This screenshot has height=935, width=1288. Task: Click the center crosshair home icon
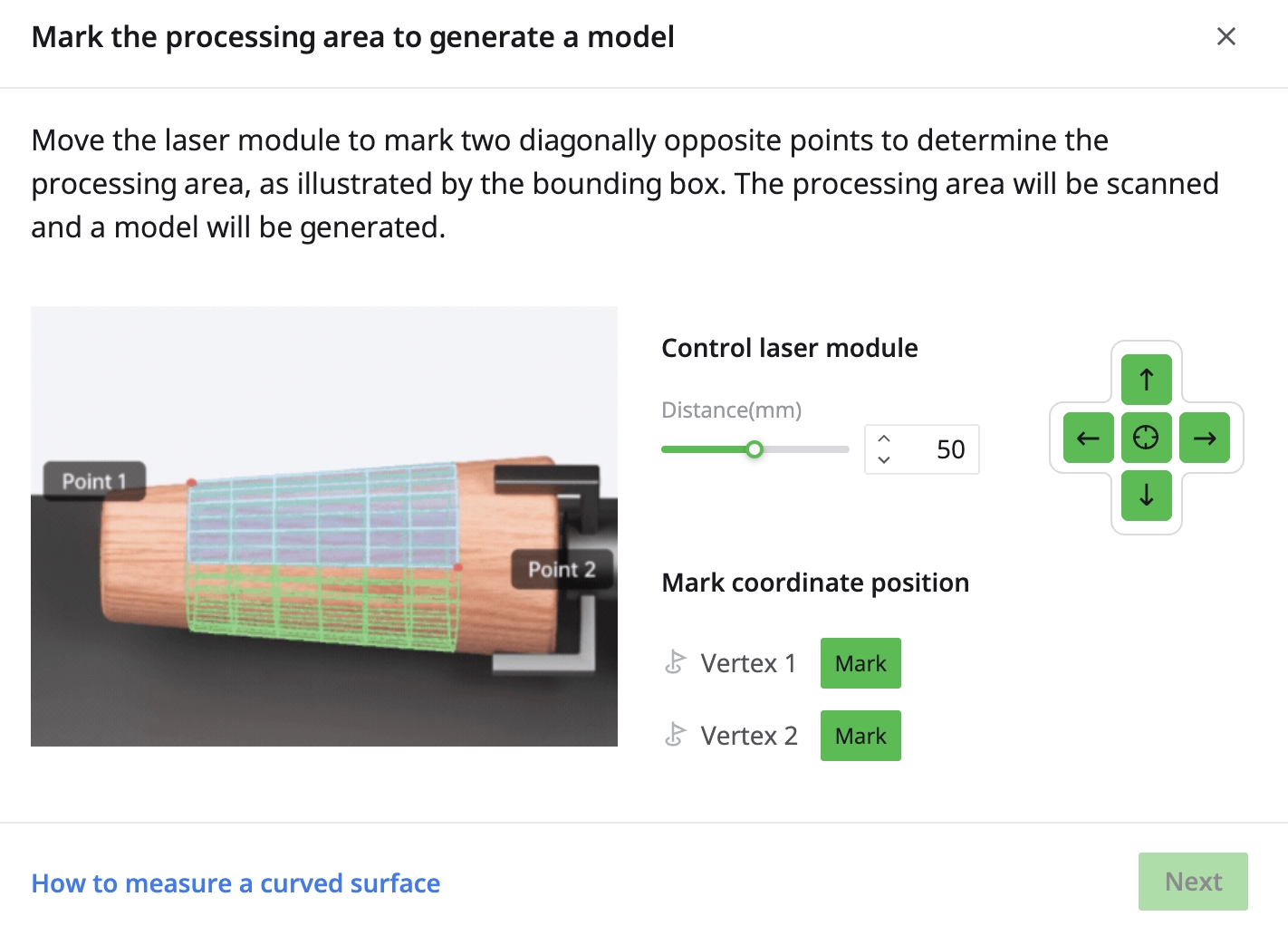coord(1146,438)
